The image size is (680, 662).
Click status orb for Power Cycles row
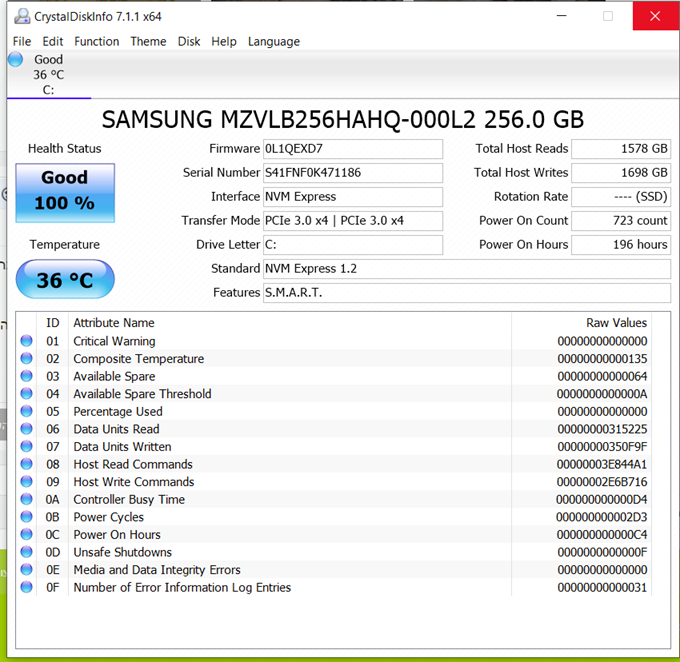coord(26,517)
